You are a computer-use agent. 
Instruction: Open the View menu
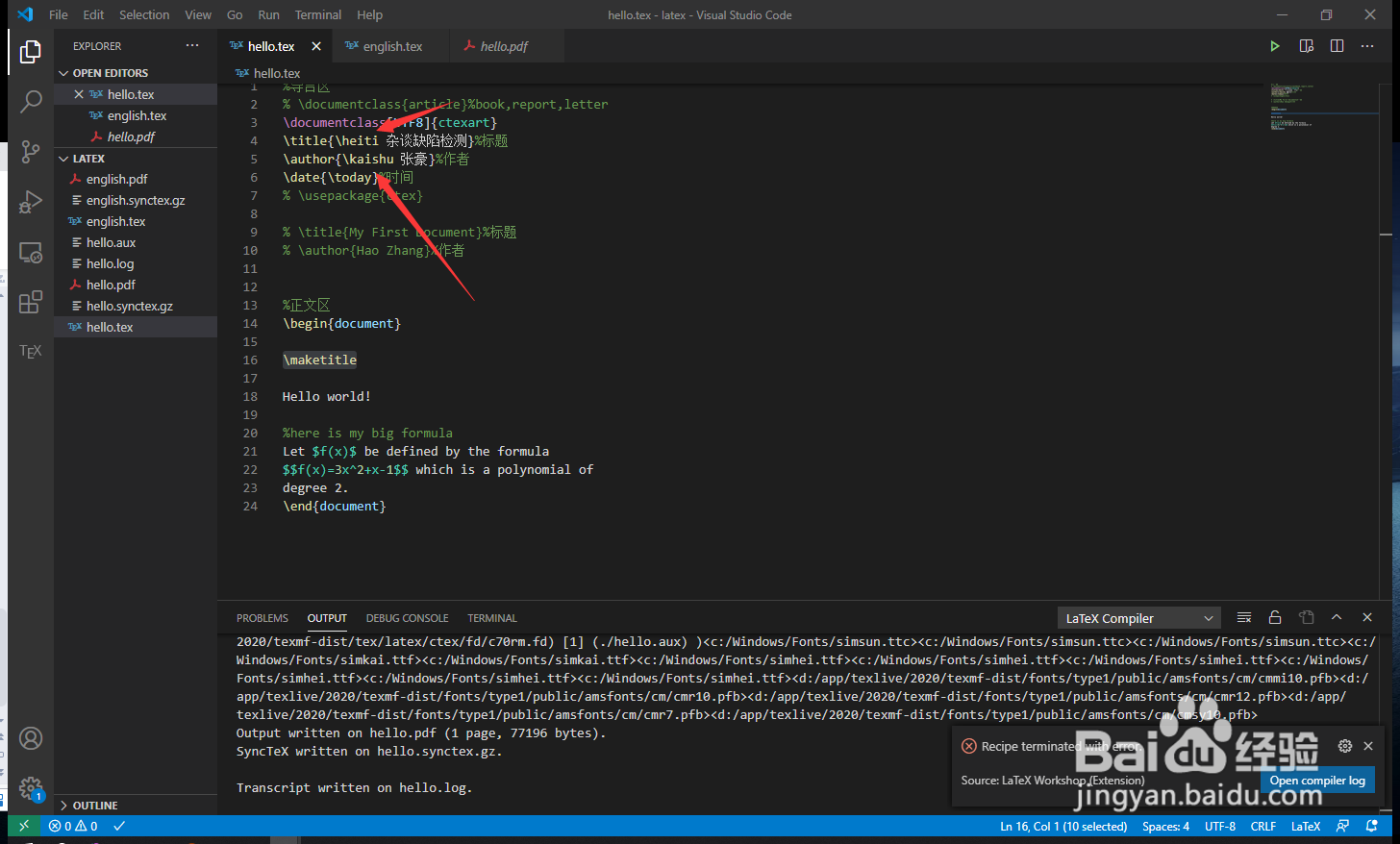coord(198,14)
